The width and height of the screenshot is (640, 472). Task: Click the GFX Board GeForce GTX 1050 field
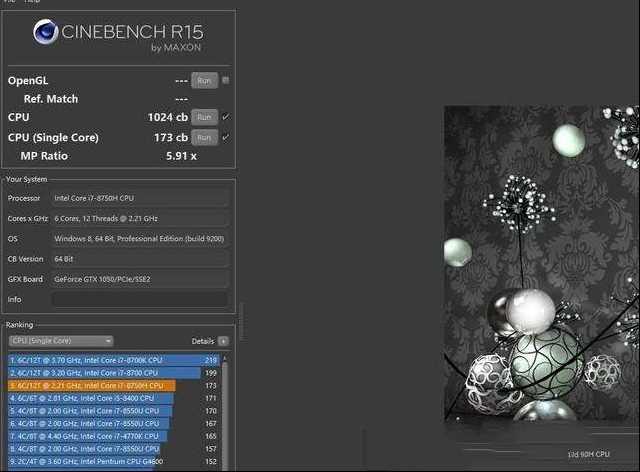pyautogui.click(x=140, y=279)
